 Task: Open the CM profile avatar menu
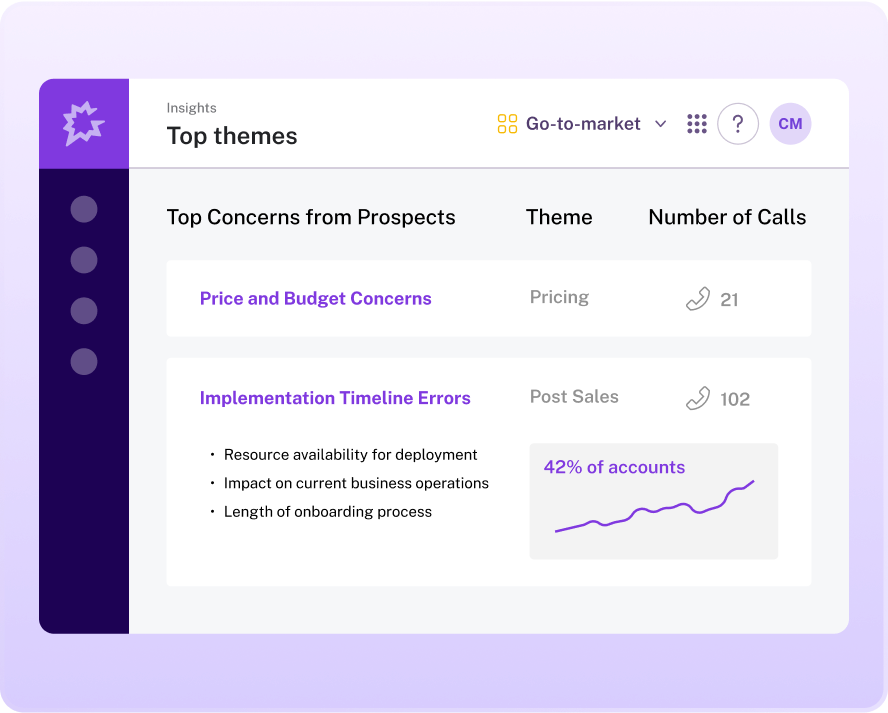pos(789,123)
